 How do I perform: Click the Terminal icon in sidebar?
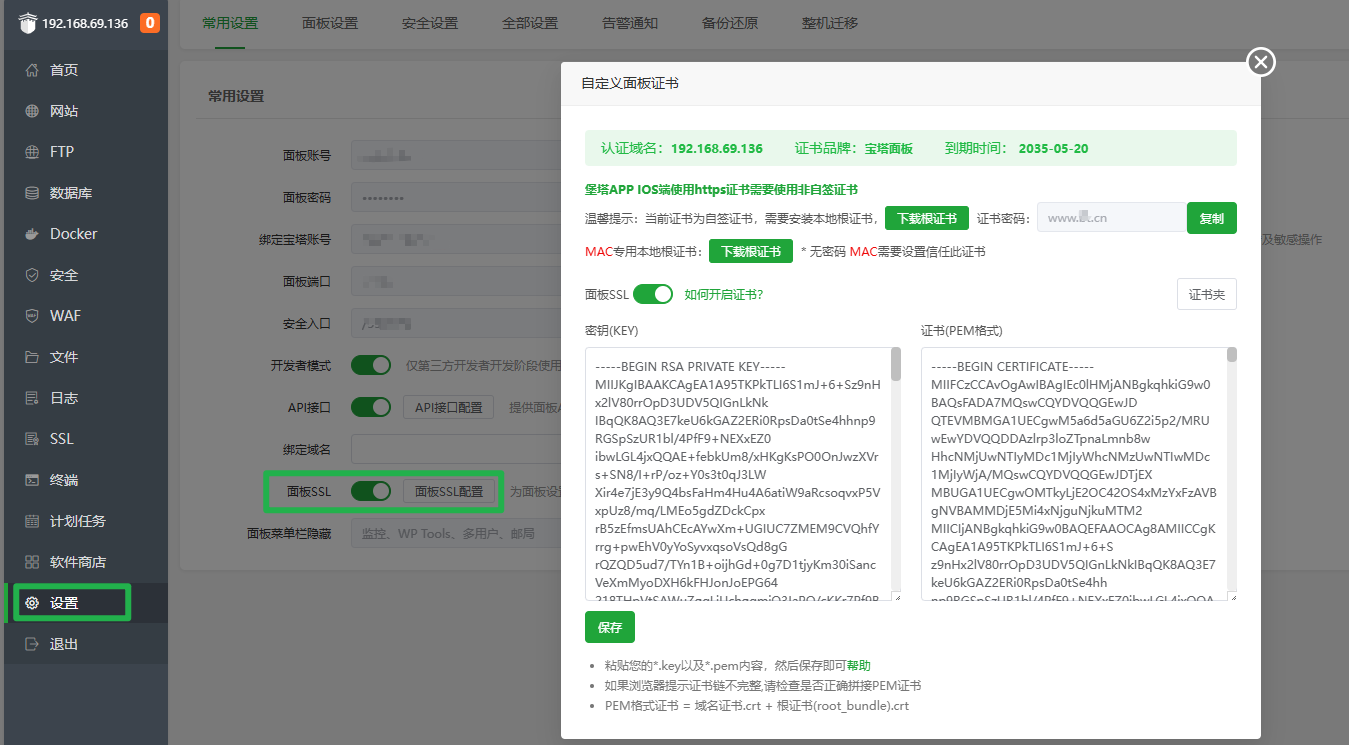(32, 480)
